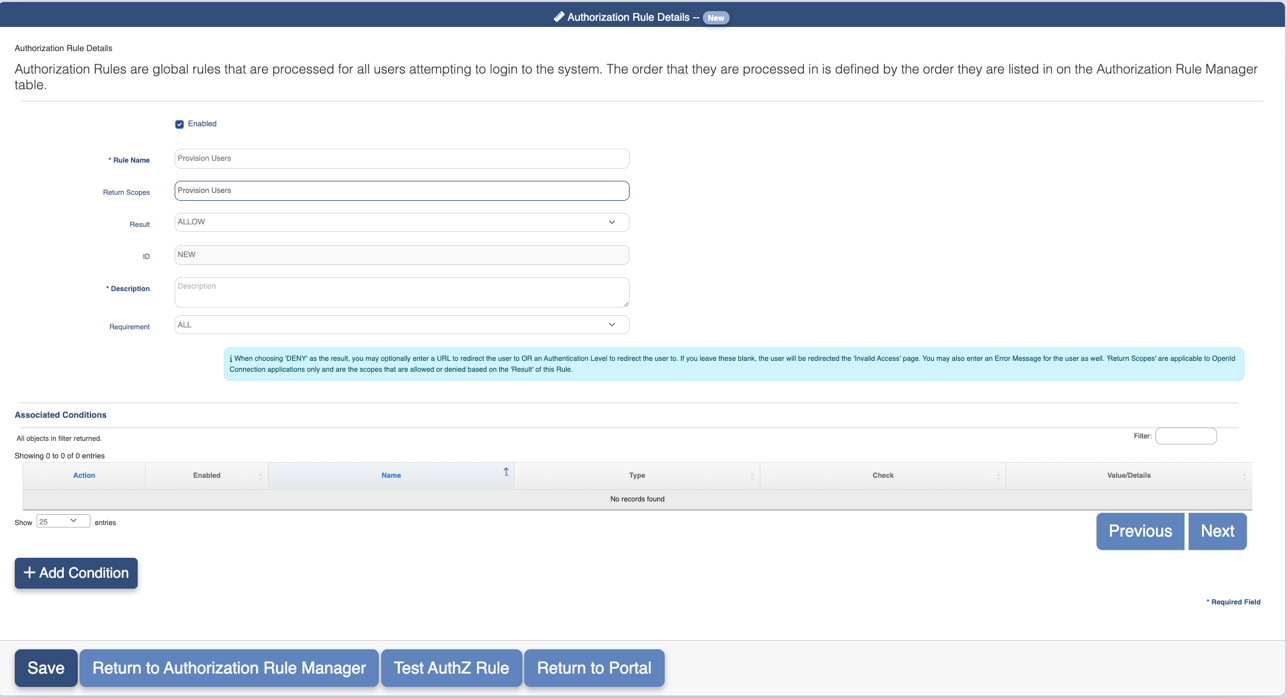Click the pencil icon in title bar
Image resolution: width=1287 pixels, height=698 pixels.
(559, 17)
